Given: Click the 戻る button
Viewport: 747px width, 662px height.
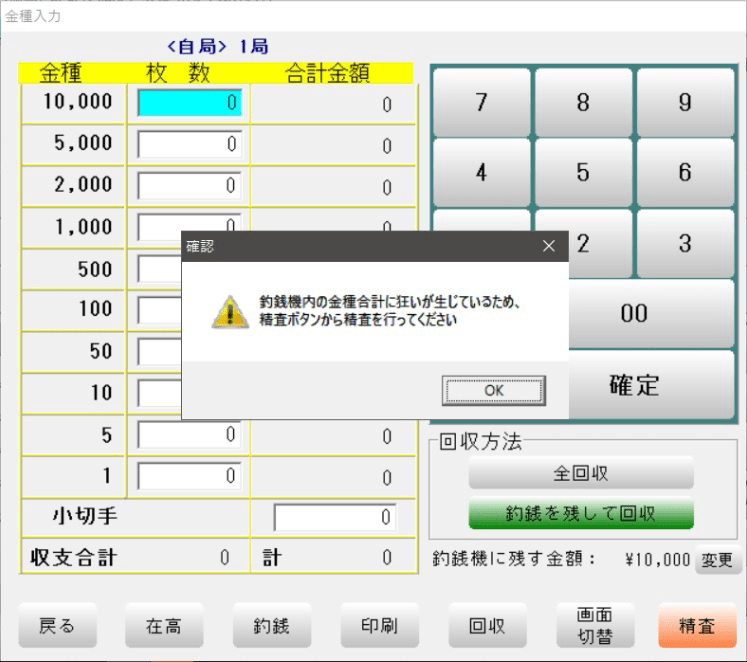Looking at the screenshot, I should 55,627.
